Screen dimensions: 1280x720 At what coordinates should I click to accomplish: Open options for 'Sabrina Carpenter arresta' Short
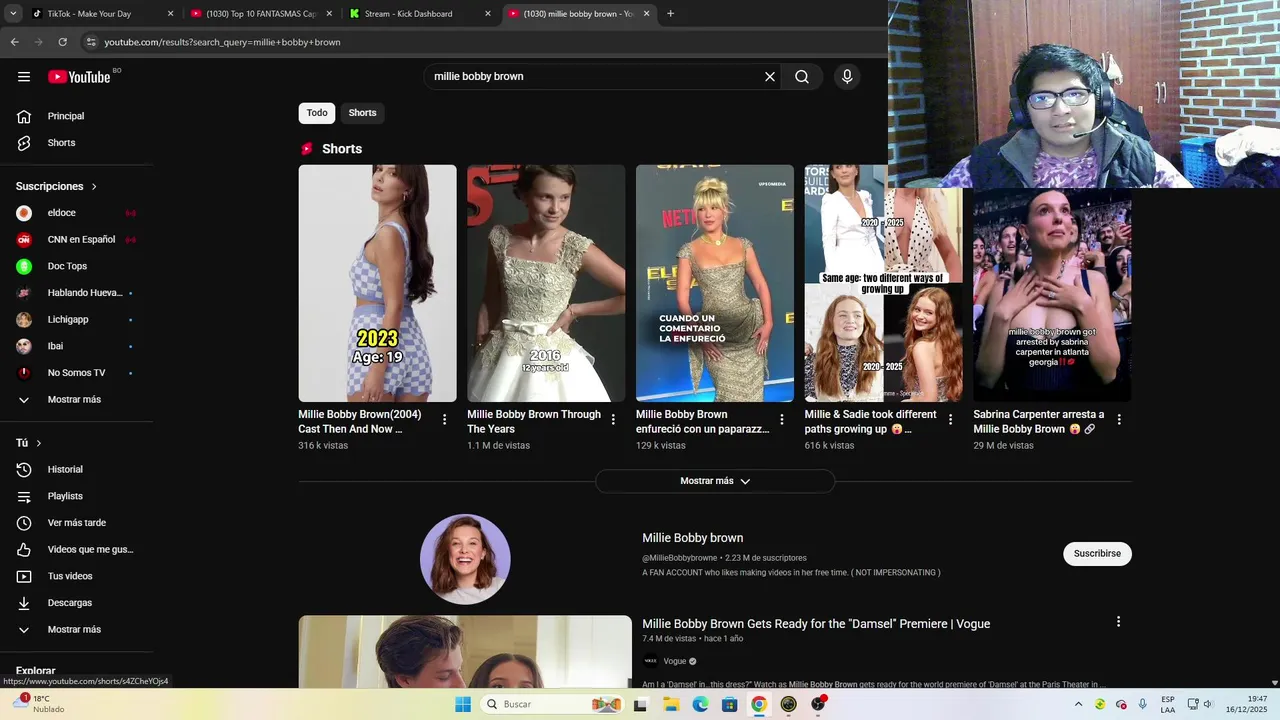click(1119, 420)
